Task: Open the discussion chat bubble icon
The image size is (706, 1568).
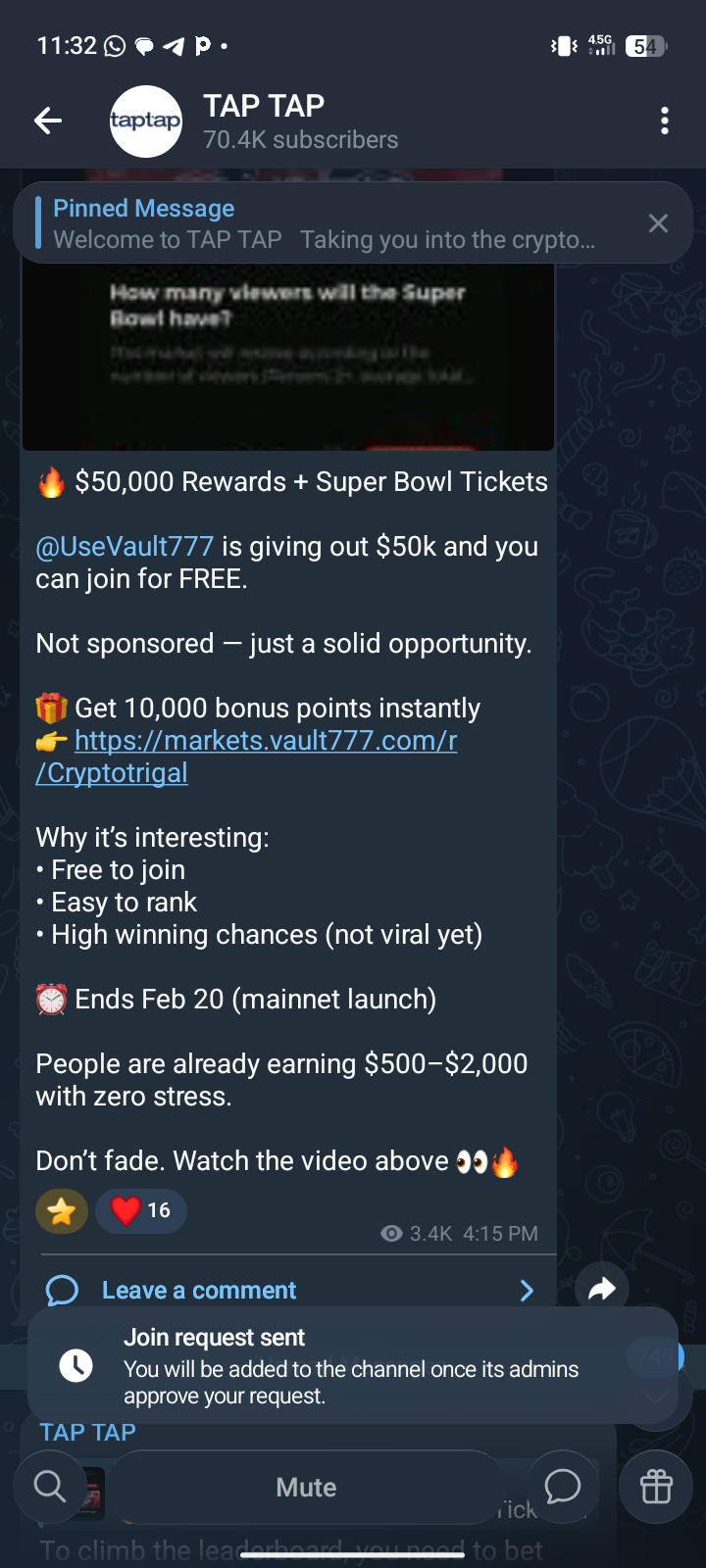Action: 563,1487
